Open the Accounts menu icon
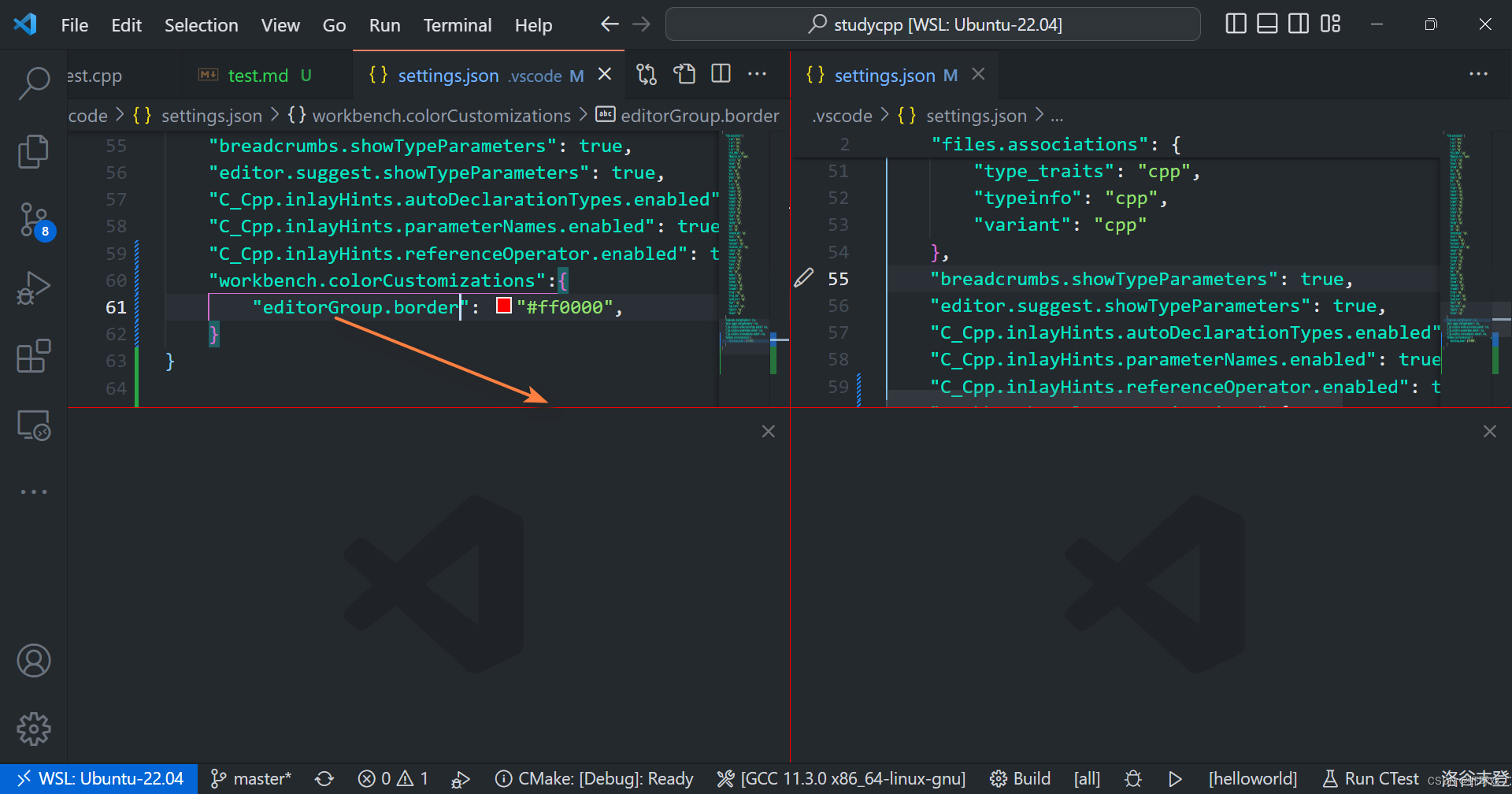 coord(34,660)
